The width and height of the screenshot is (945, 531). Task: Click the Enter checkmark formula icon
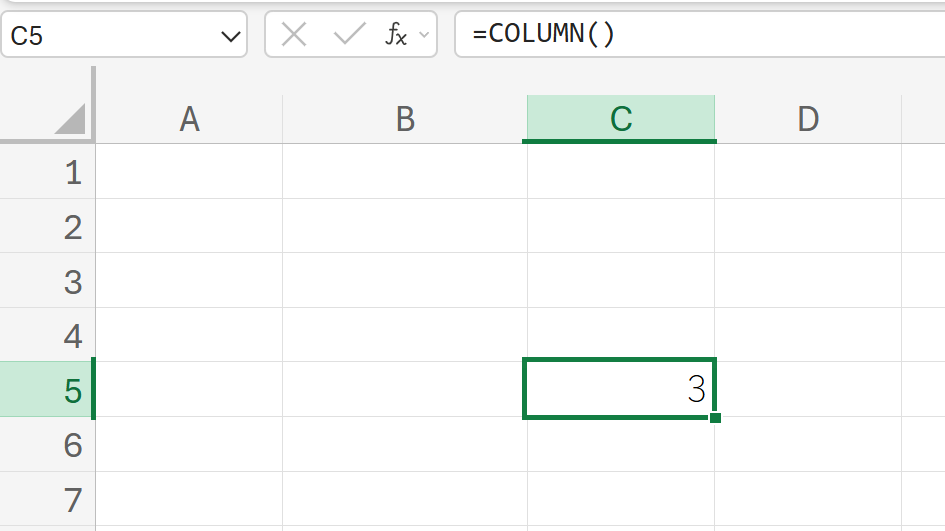349,35
